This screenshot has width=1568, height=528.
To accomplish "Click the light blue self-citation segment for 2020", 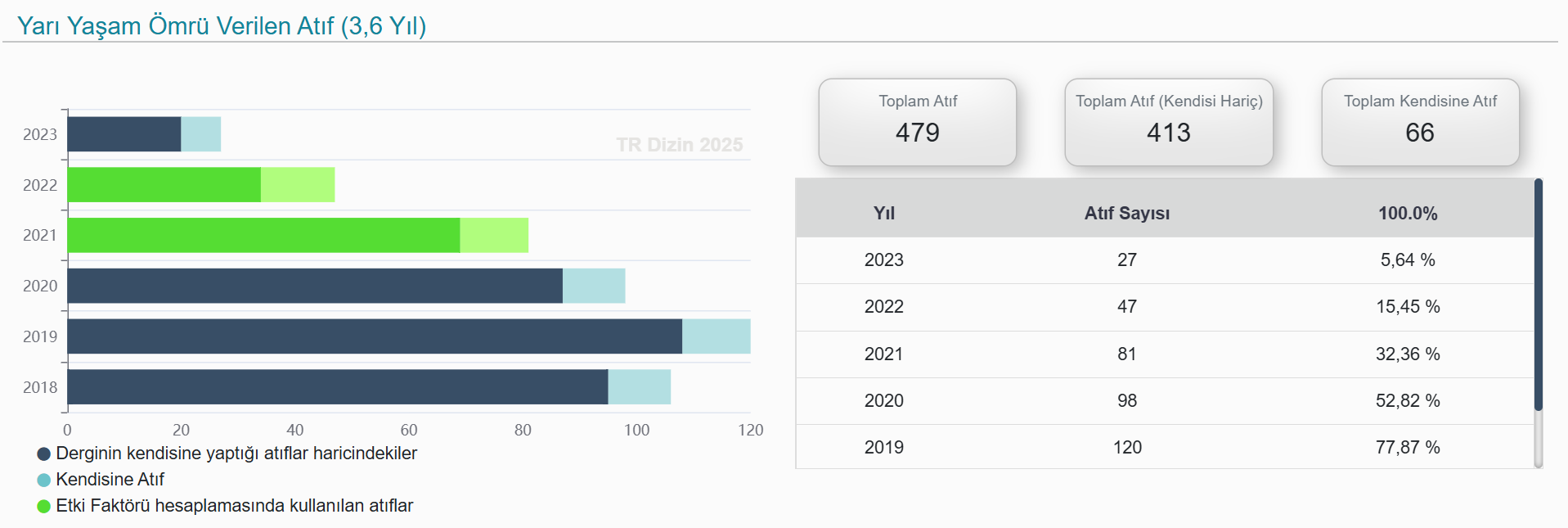I will coord(594,286).
